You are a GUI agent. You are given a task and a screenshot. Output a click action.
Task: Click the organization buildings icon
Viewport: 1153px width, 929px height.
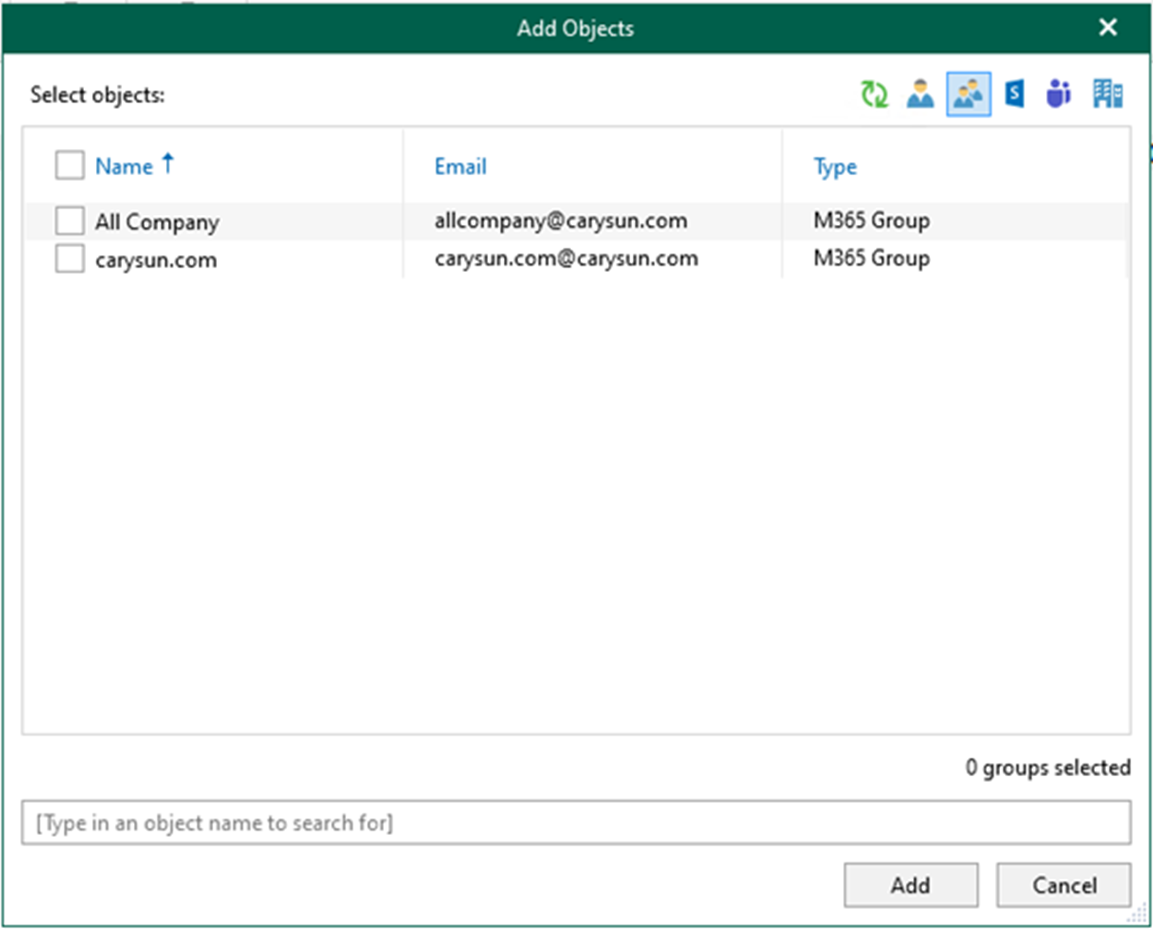point(1107,95)
